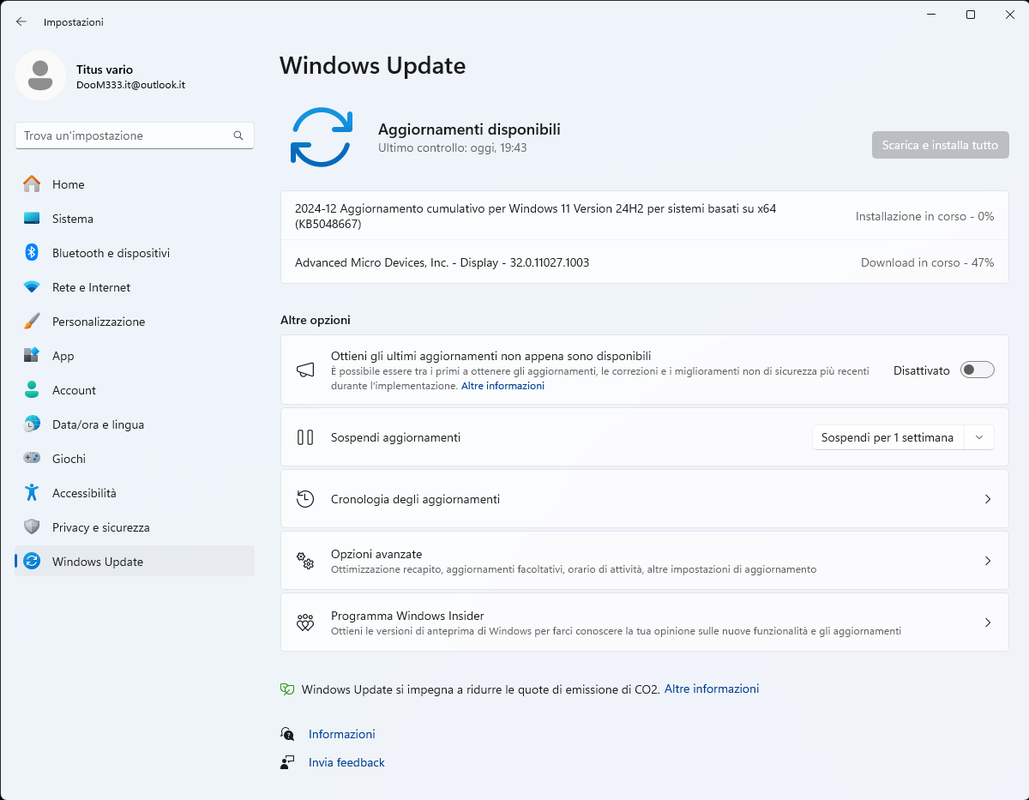This screenshot has width=1029, height=800.
Task: Click the megaphone icon for latest updates
Action: pos(305,370)
